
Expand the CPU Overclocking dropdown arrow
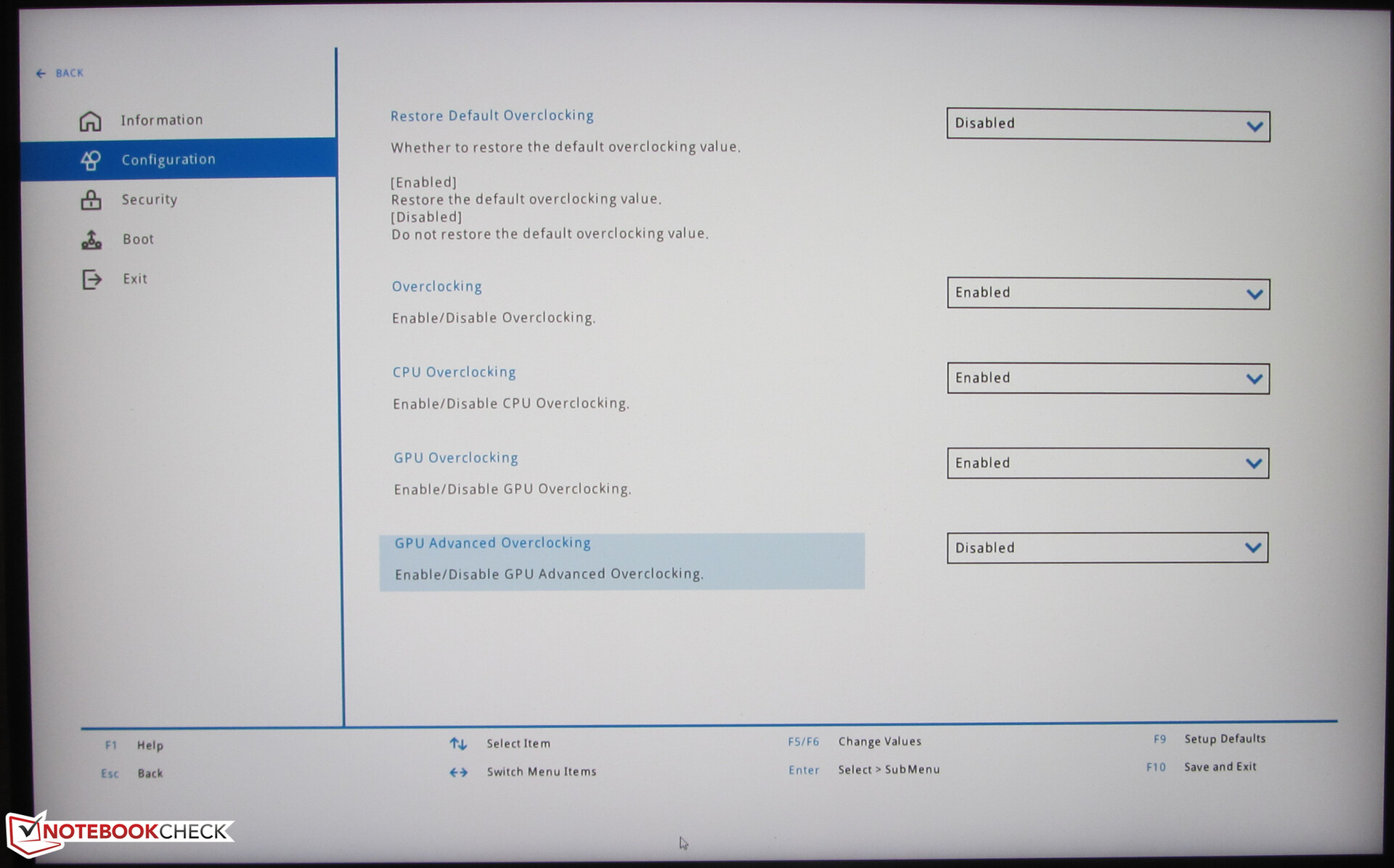pos(1254,379)
